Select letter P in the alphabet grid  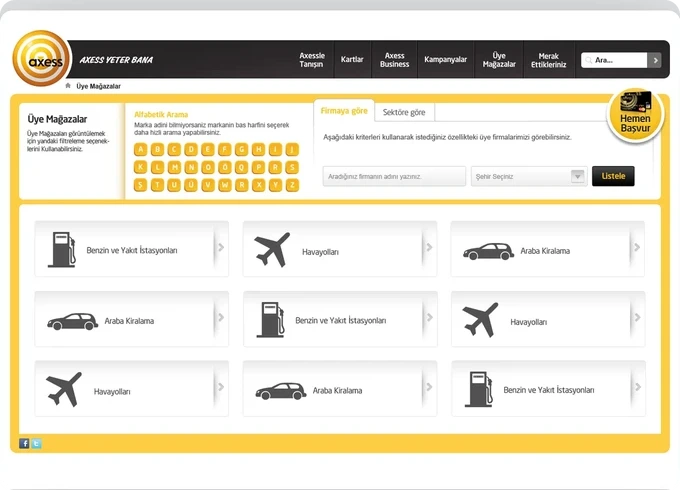[258, 167]
